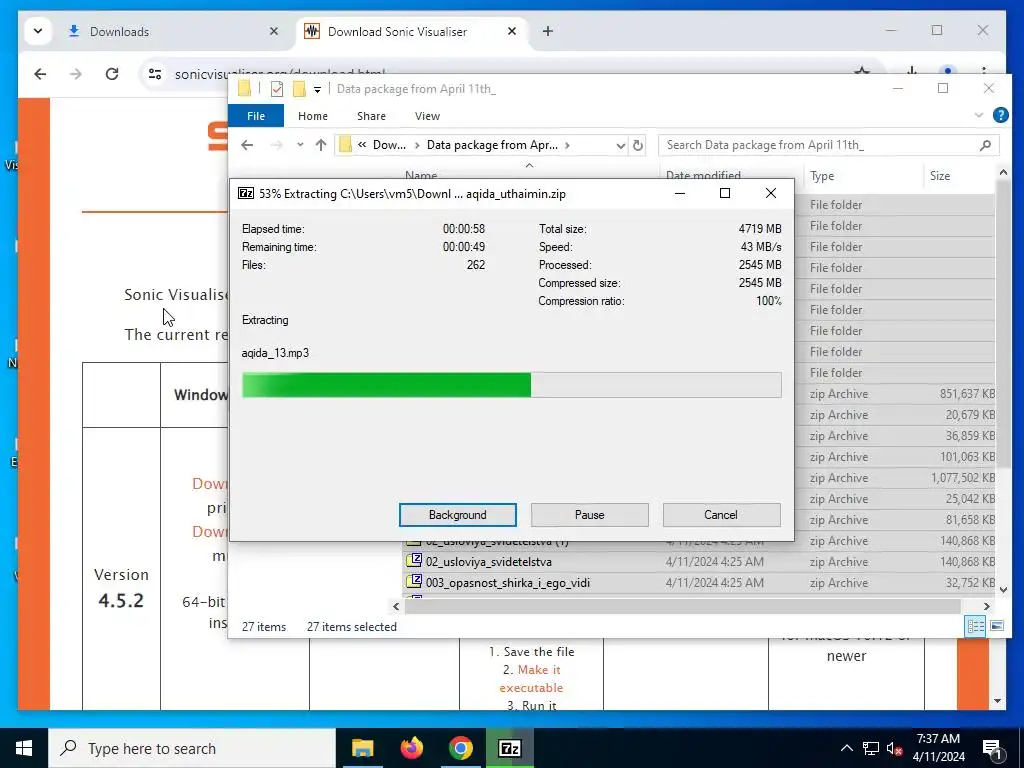Show hidden system tray icons
Image resolution: width=1024 pixels, height=768 pixels.
[846, 748]
